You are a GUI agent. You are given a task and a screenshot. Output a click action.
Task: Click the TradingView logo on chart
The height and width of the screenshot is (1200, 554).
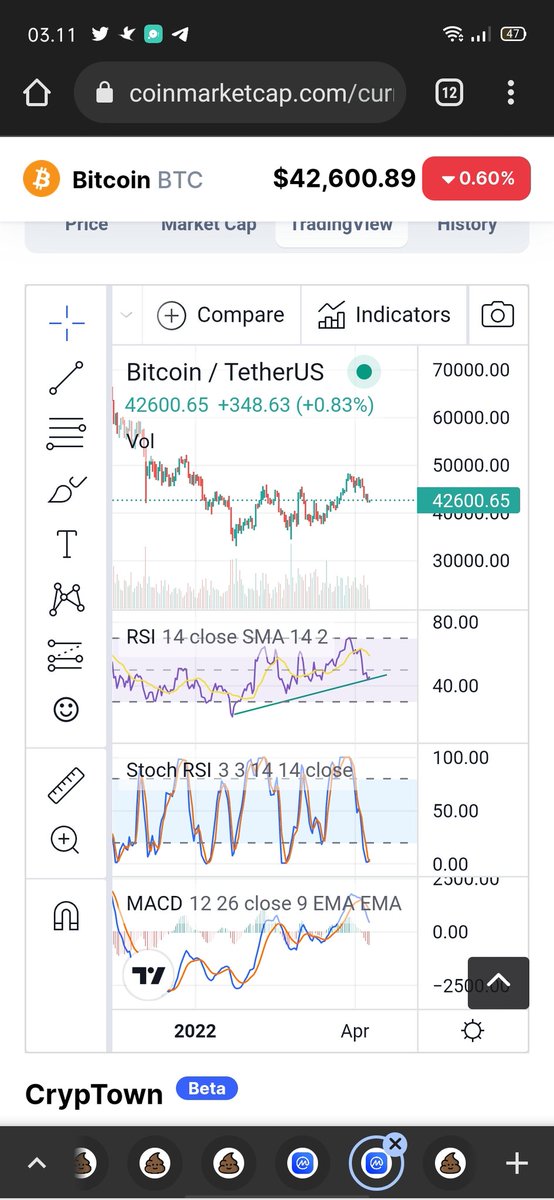(149, 977)
